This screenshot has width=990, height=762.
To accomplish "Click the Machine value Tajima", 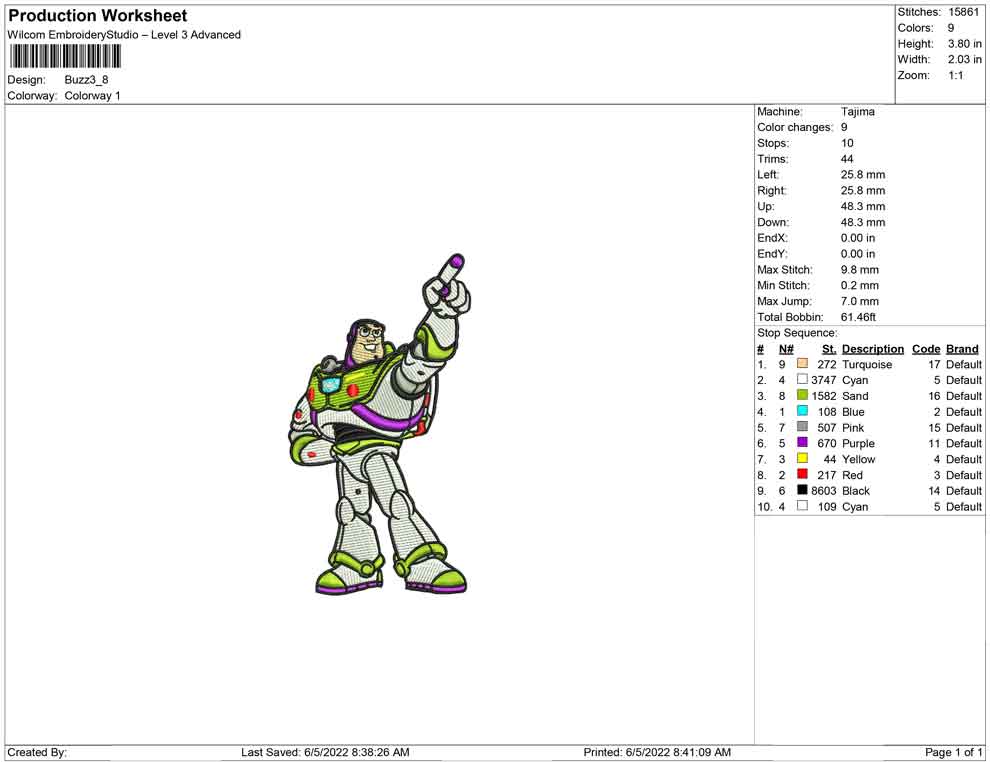I will point(857,112).
